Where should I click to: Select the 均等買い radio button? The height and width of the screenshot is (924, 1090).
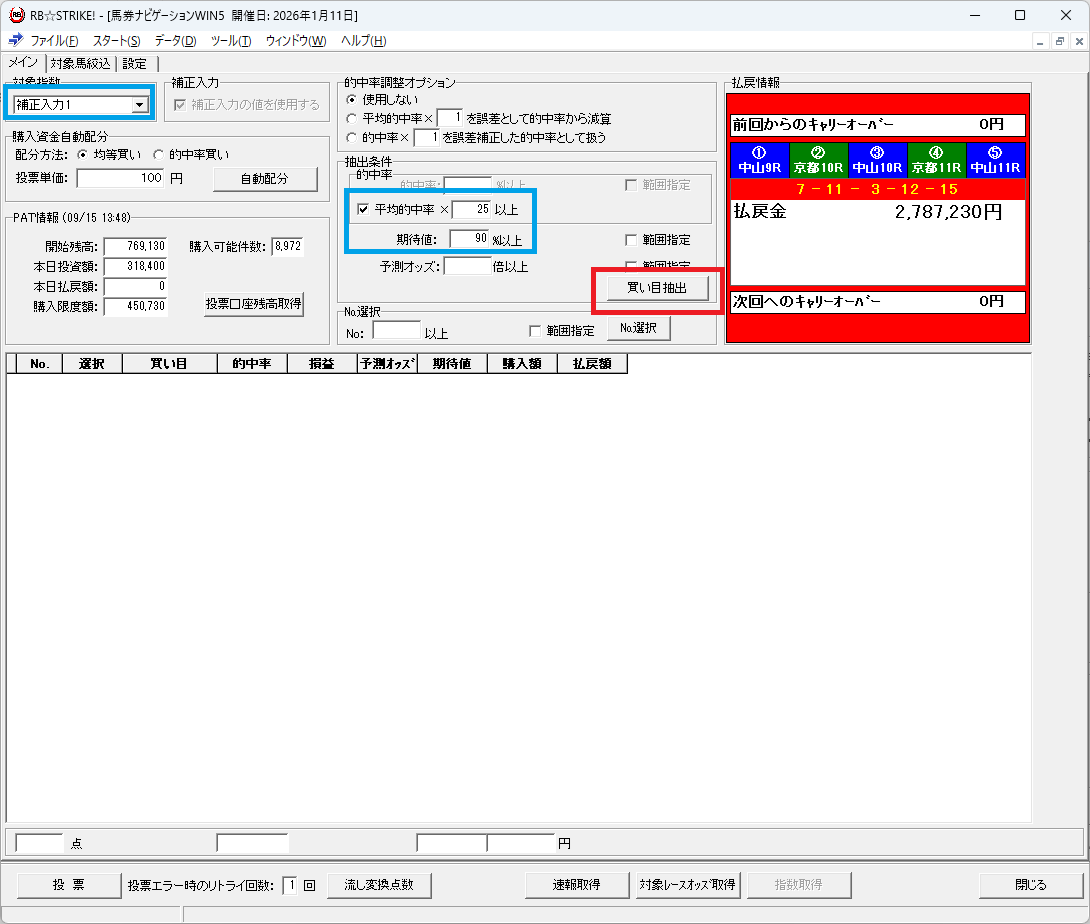pos(83,154)
